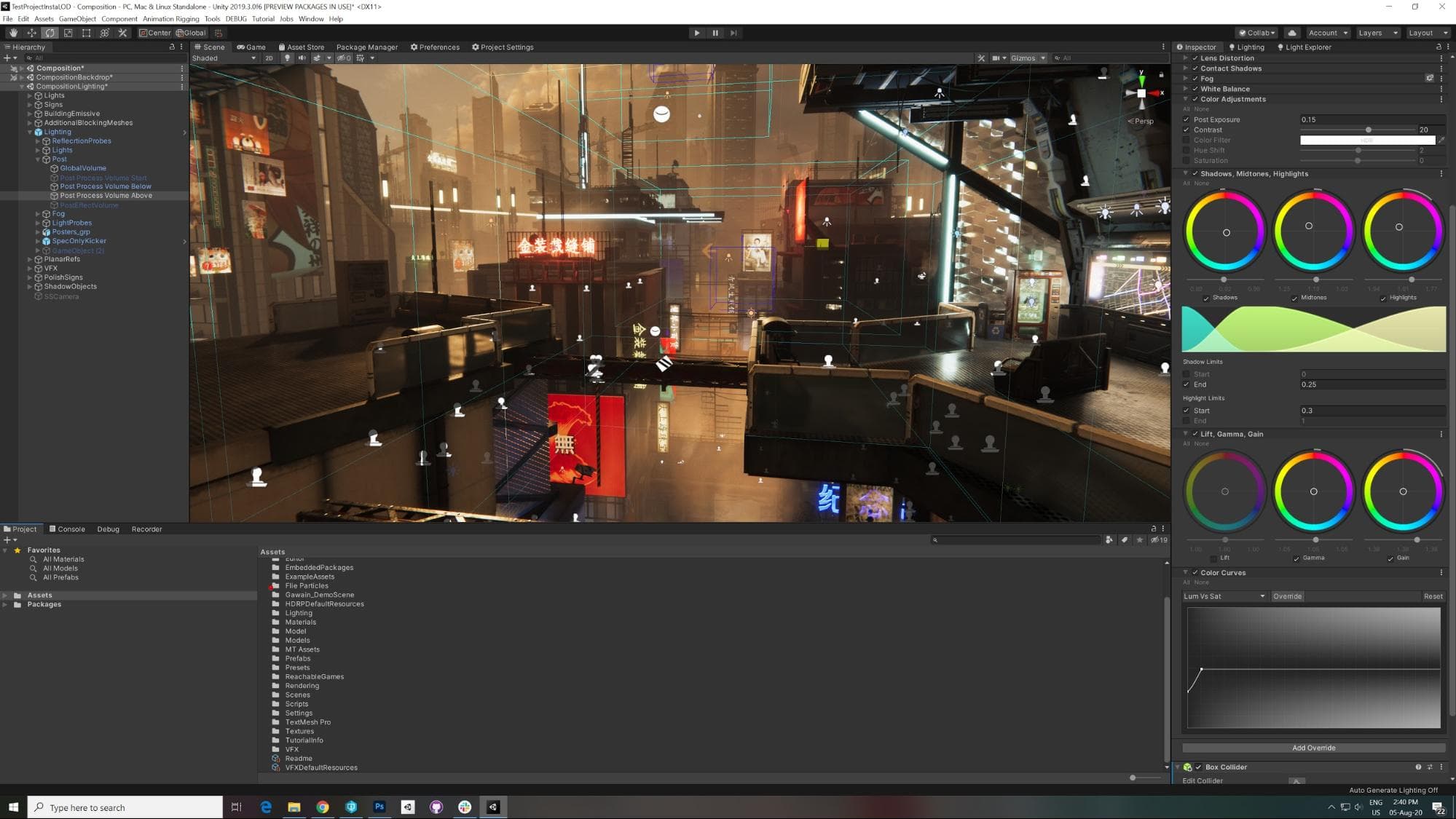Collapse the Lift, Gamma, Gain section
The width and height of the screenshot is (1456, 819).
pos(1186,435)
